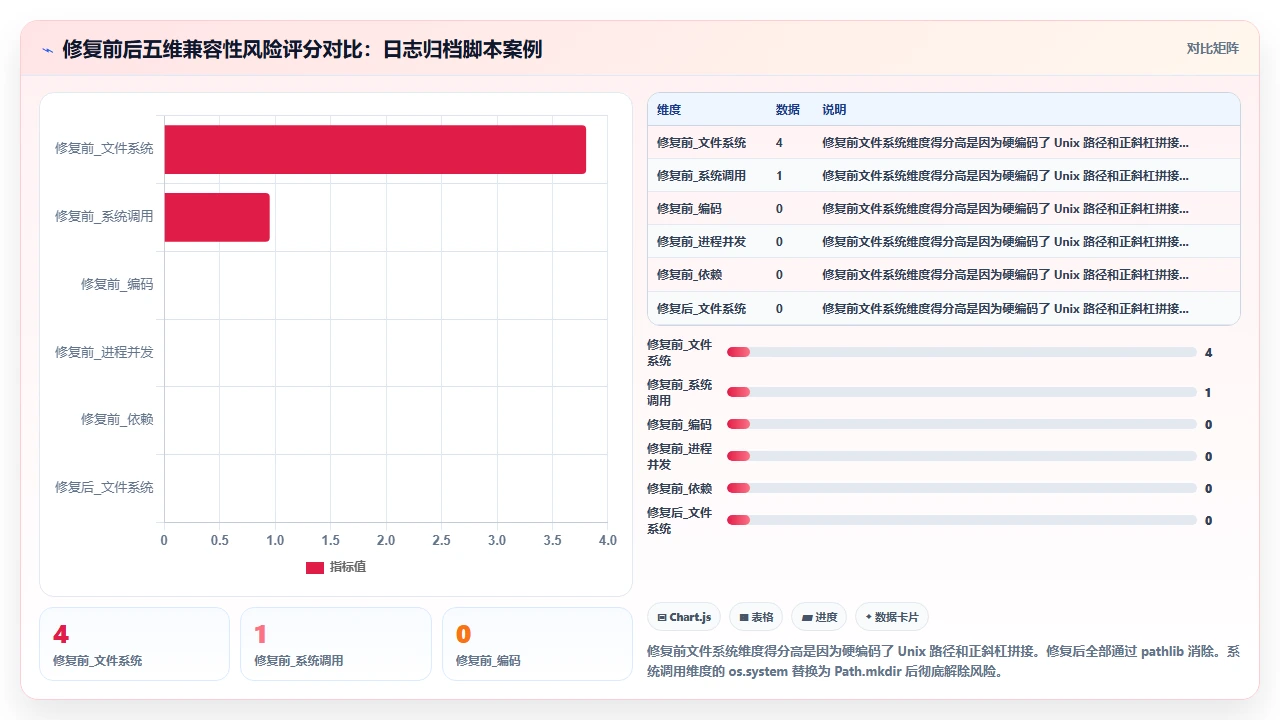
Task: Click the 4.0 x-axis tick label
Action: 608,540
